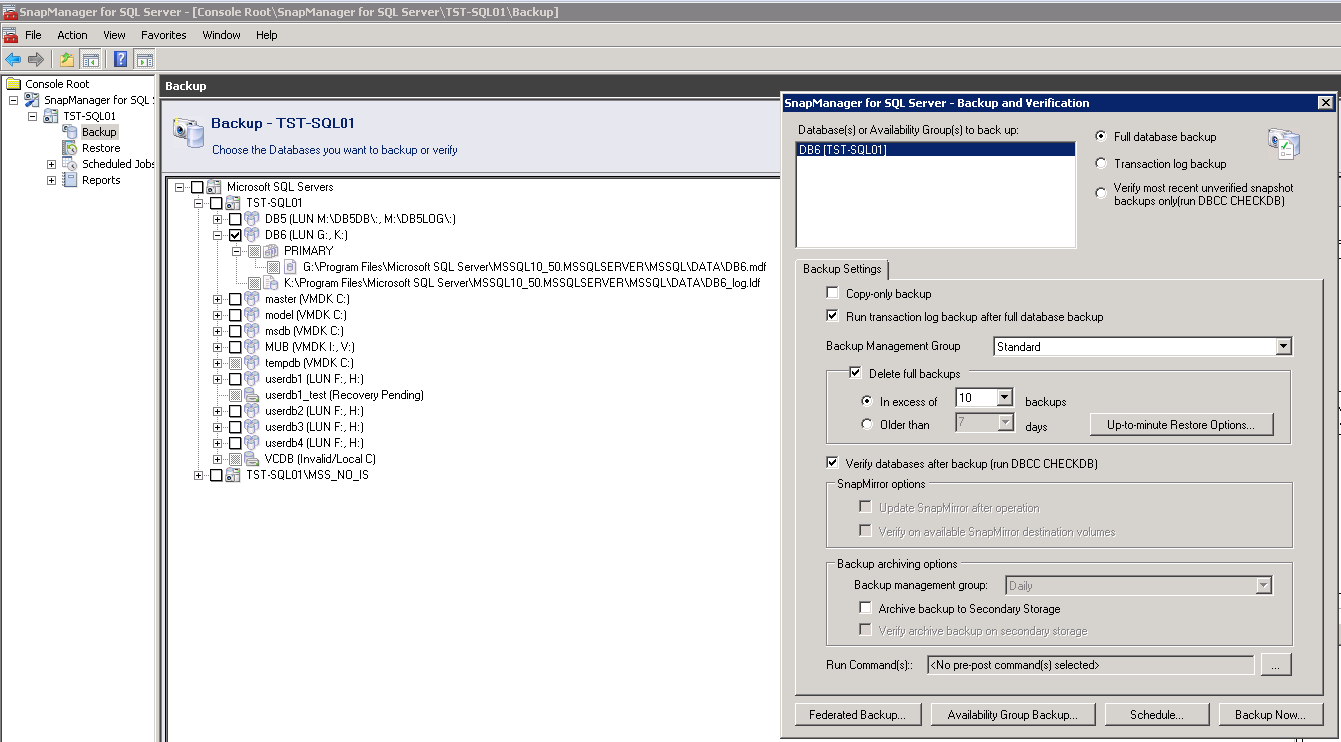The image size is (1341, 742).
Task: Check the DB5 database checkbox
Action: [235, 219]
